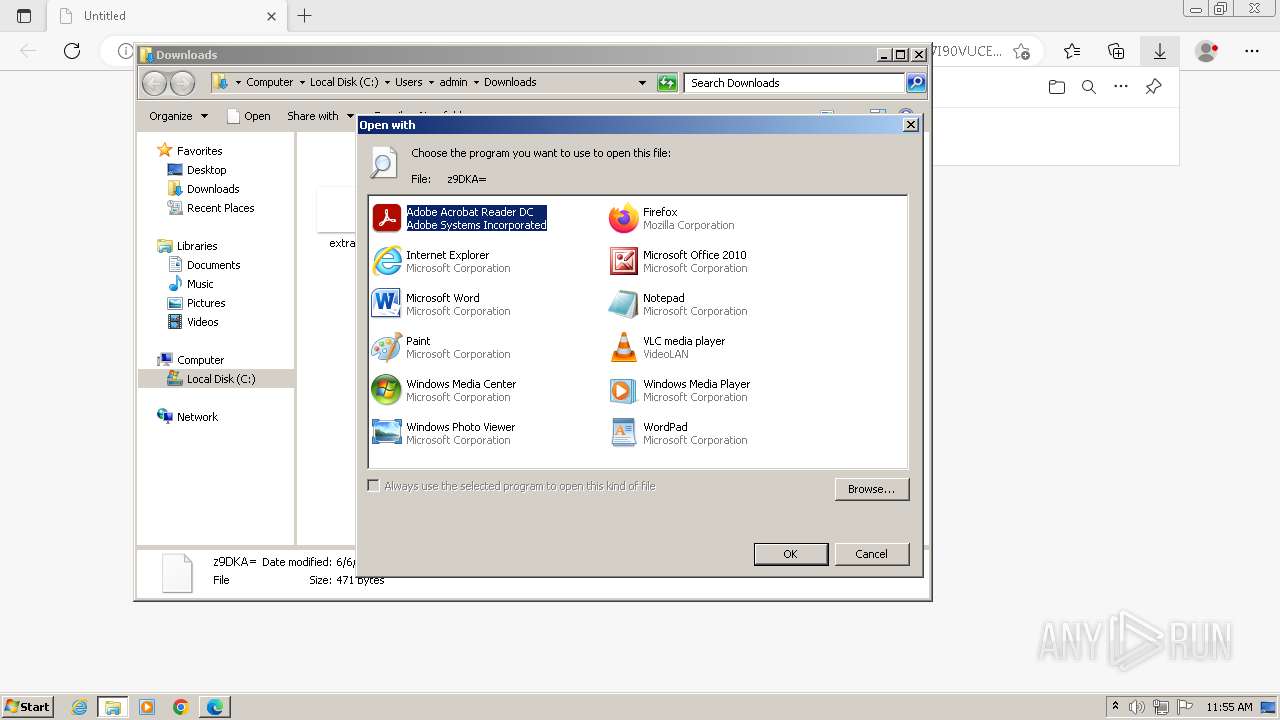Select Adobe Acrobat Reader DC icon
Viewport: 1280px width, 720px height.
coord(386,218)
